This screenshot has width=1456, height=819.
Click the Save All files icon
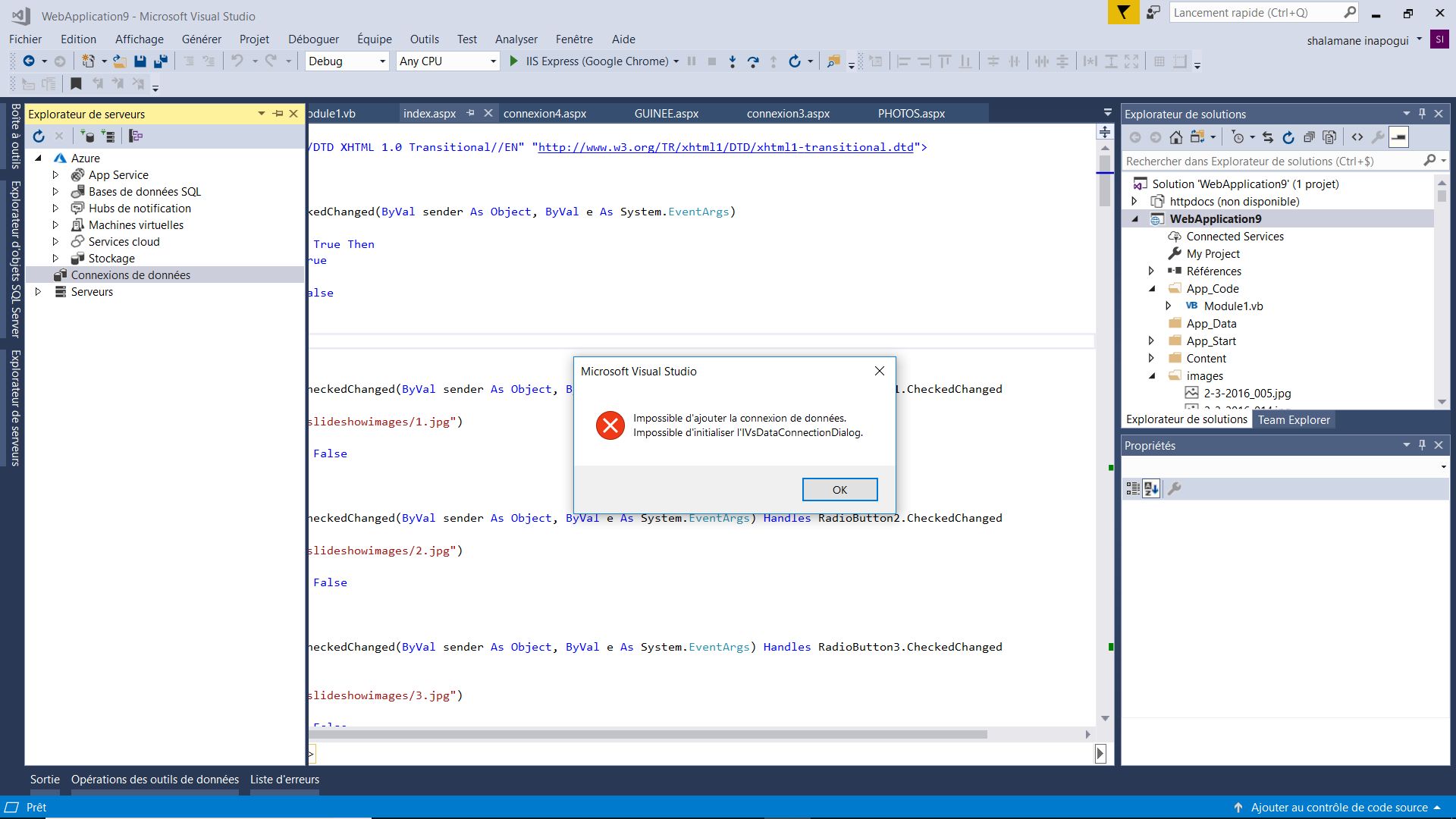tap(161, 61)
